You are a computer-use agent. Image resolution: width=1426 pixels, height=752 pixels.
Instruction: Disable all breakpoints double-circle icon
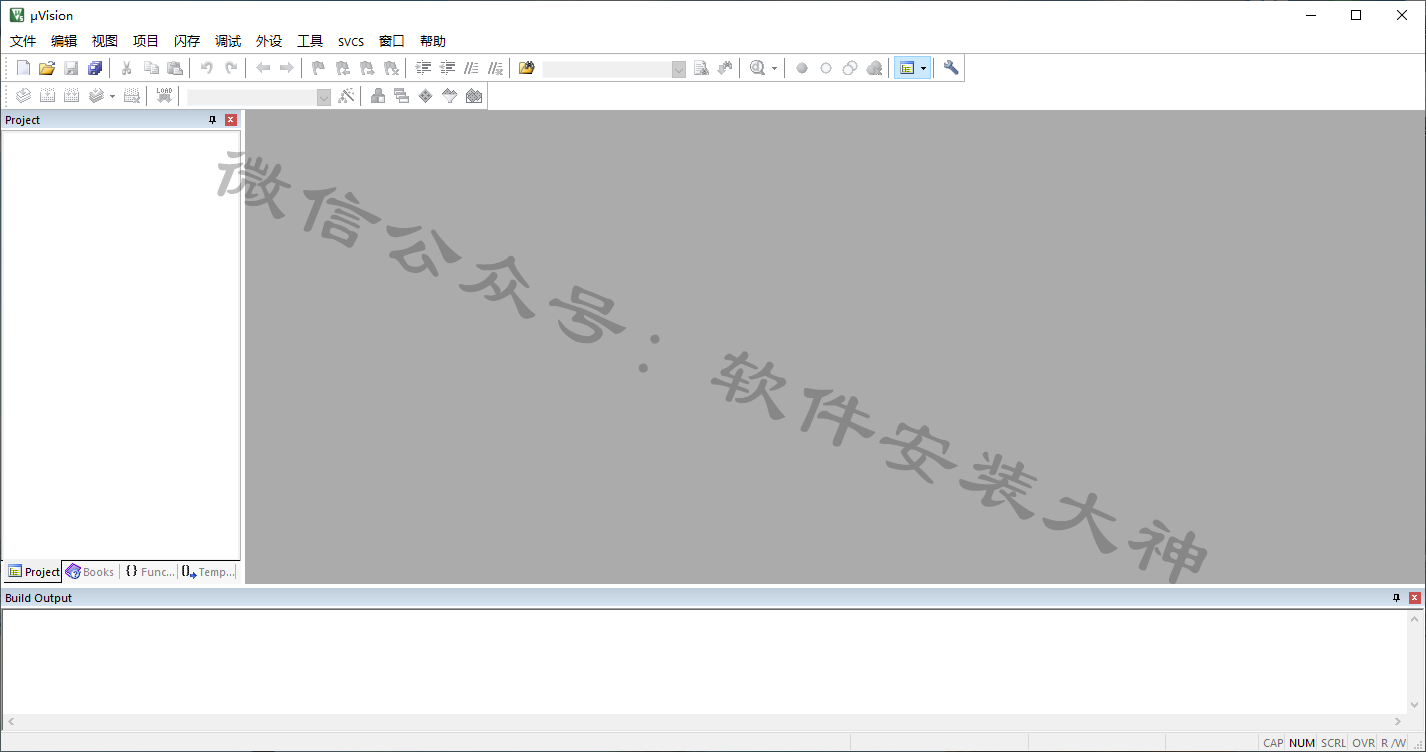850,68
